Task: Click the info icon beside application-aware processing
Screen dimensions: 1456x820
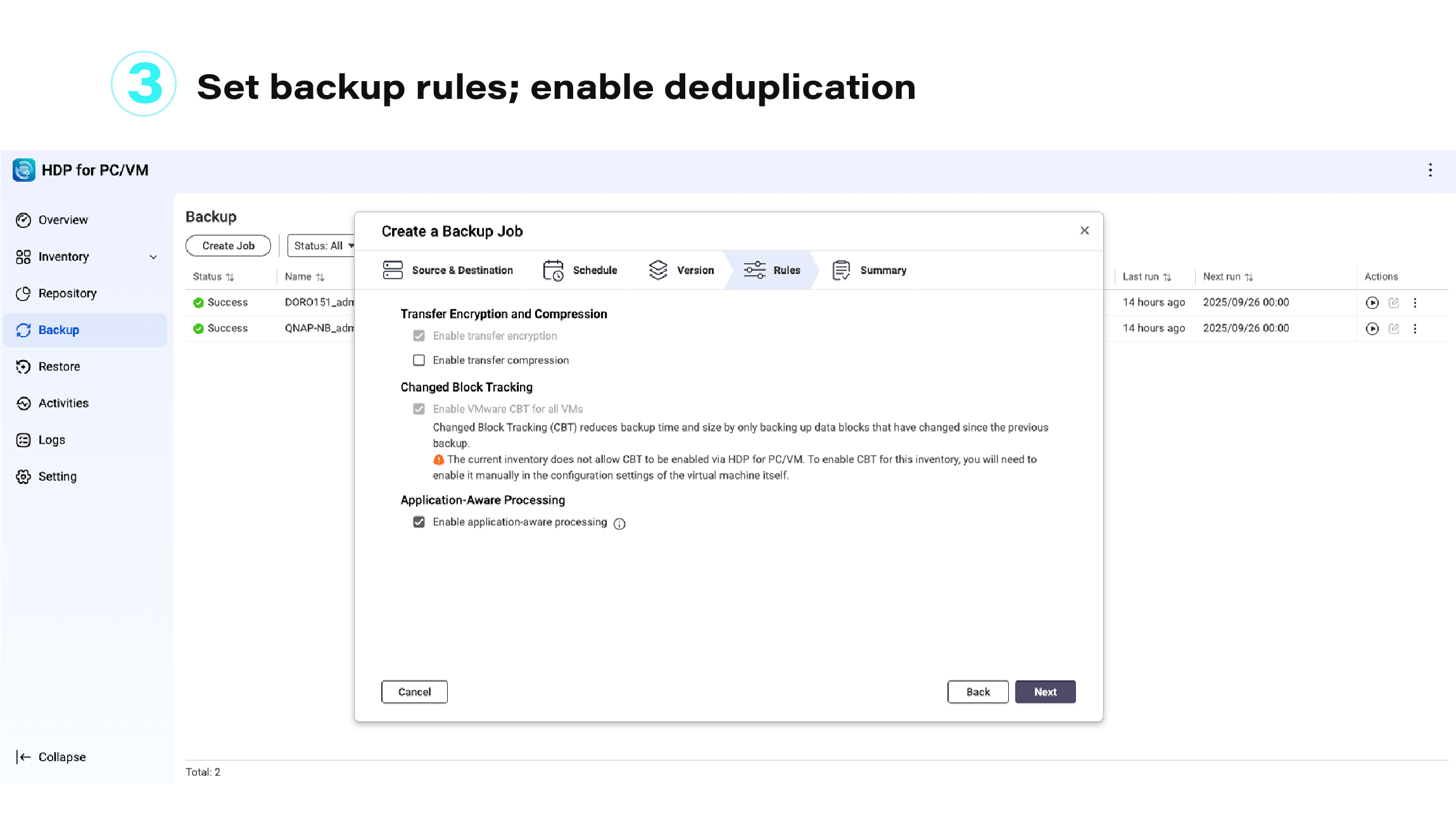Action: click(x=619, y=523)
